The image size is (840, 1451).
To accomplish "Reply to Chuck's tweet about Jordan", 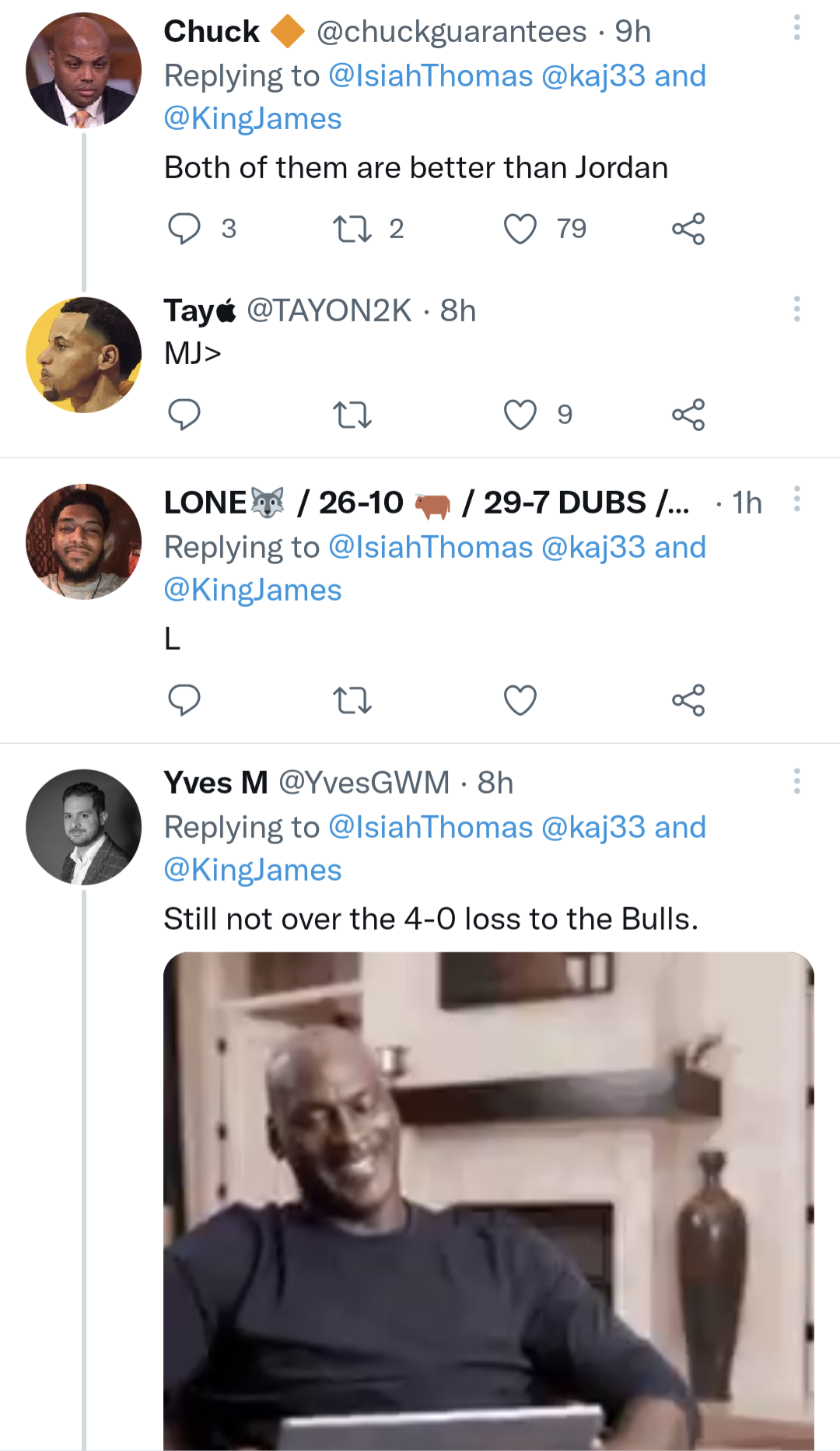I will 185,228.
